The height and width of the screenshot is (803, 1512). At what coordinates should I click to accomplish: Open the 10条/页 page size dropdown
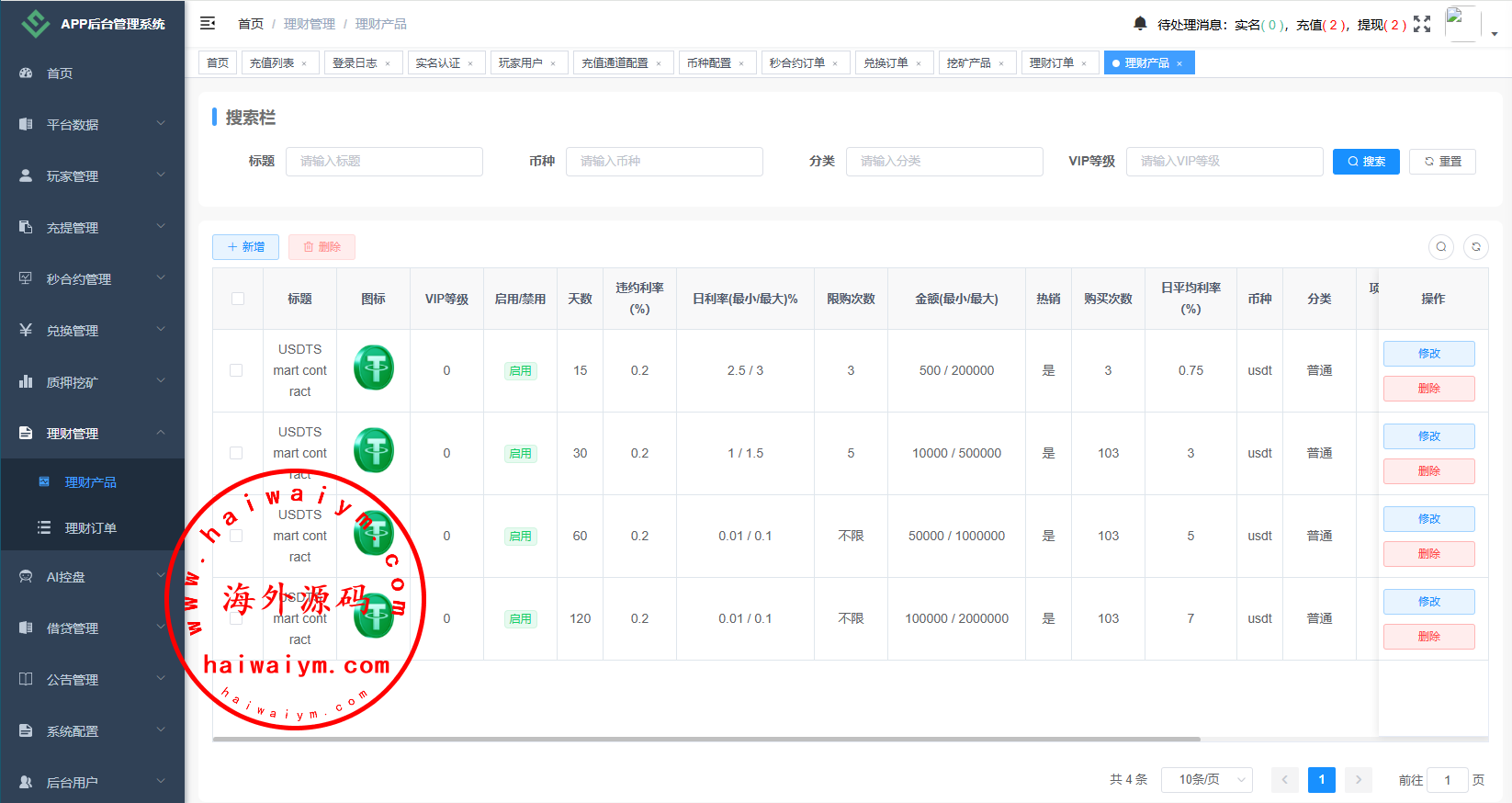[x=1207, y=780]
